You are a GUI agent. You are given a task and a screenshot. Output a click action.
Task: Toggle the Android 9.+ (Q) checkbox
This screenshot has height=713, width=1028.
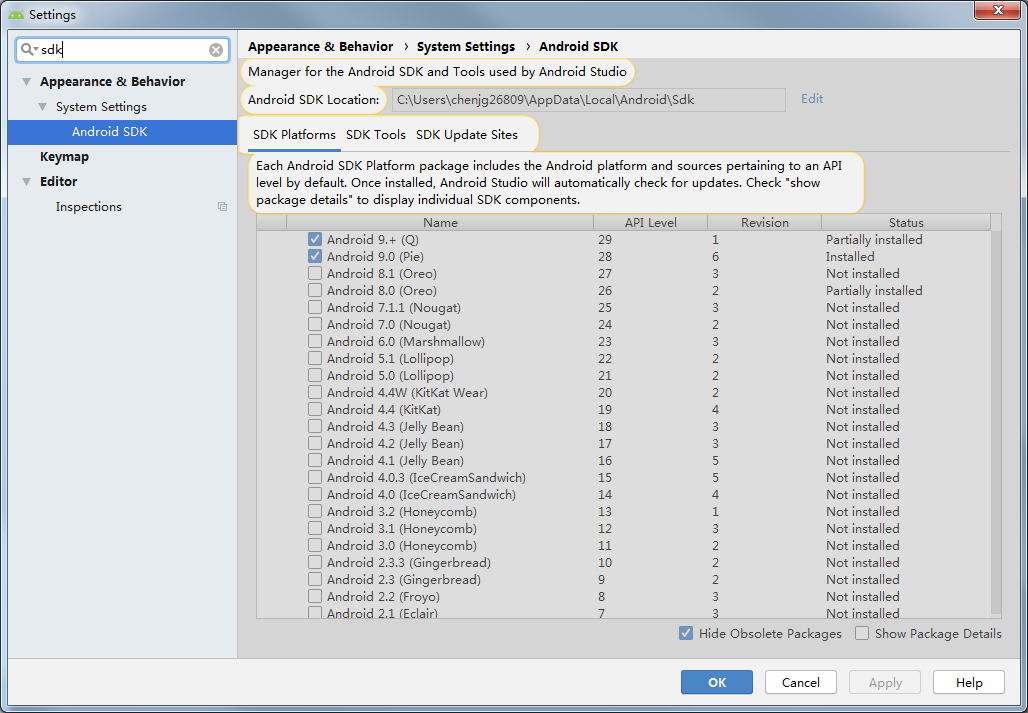click(x=315, y=239)
